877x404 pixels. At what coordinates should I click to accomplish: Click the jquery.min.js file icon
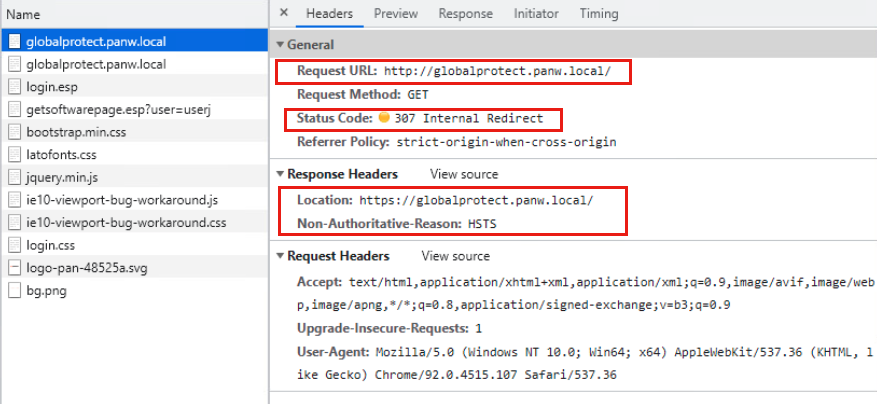(x=14, y=177)
